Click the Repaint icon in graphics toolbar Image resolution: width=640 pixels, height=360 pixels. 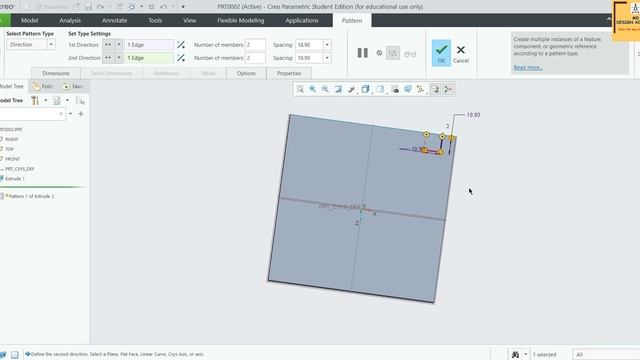click(338, 89)
